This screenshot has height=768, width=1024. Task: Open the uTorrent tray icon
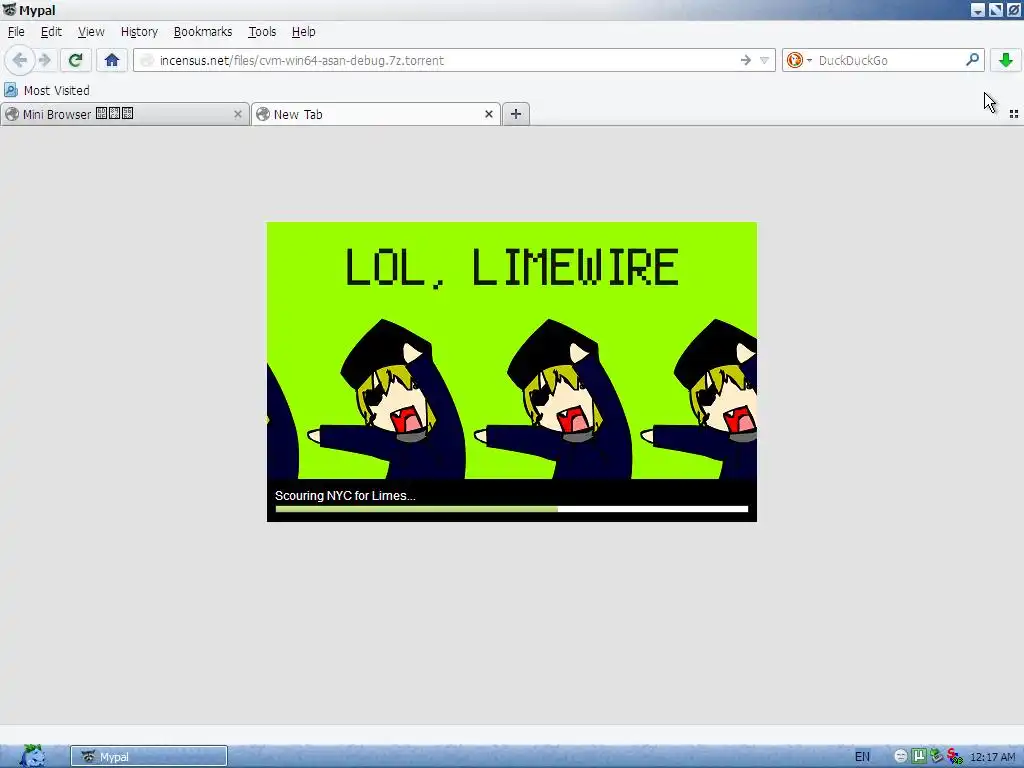click(918, 756)
